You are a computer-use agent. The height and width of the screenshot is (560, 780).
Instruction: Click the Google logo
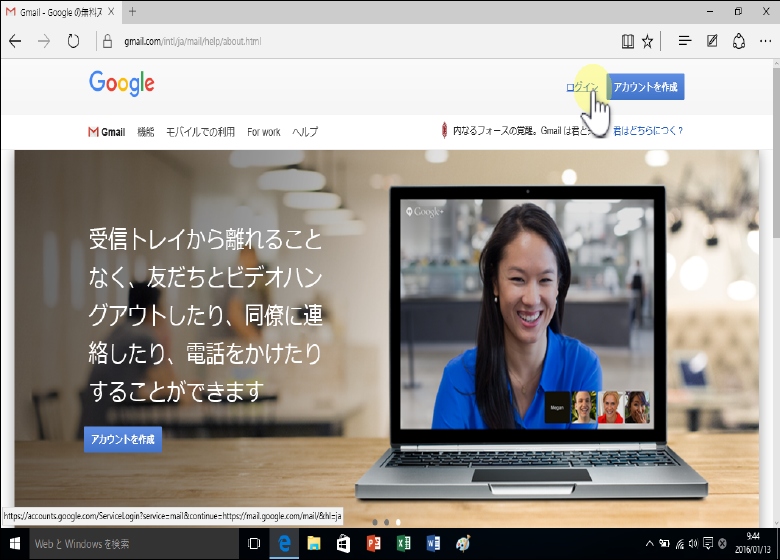pyautogui.click(x=122, y=83)
